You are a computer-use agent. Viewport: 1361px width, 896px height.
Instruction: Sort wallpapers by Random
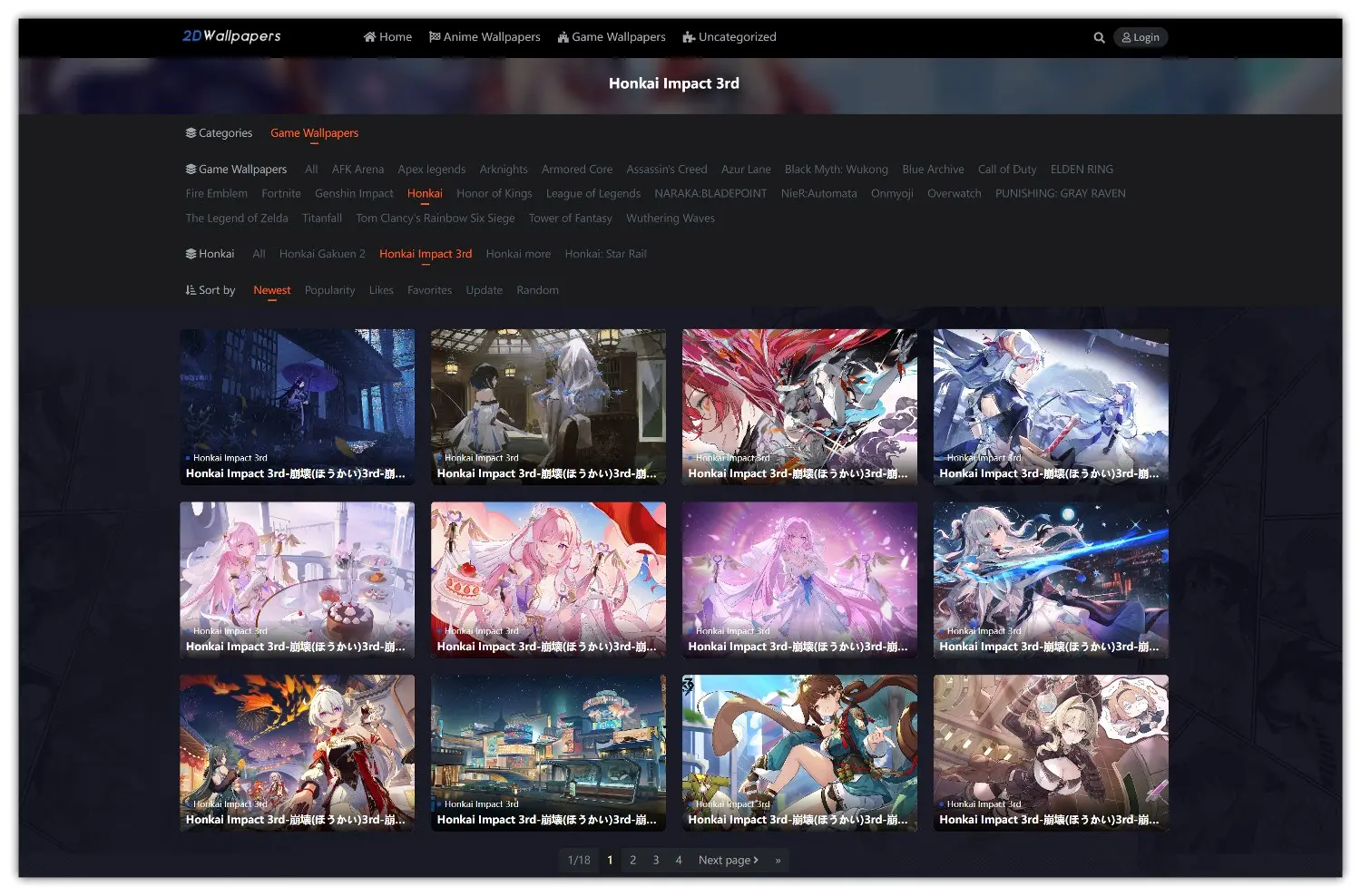[537, 290]
